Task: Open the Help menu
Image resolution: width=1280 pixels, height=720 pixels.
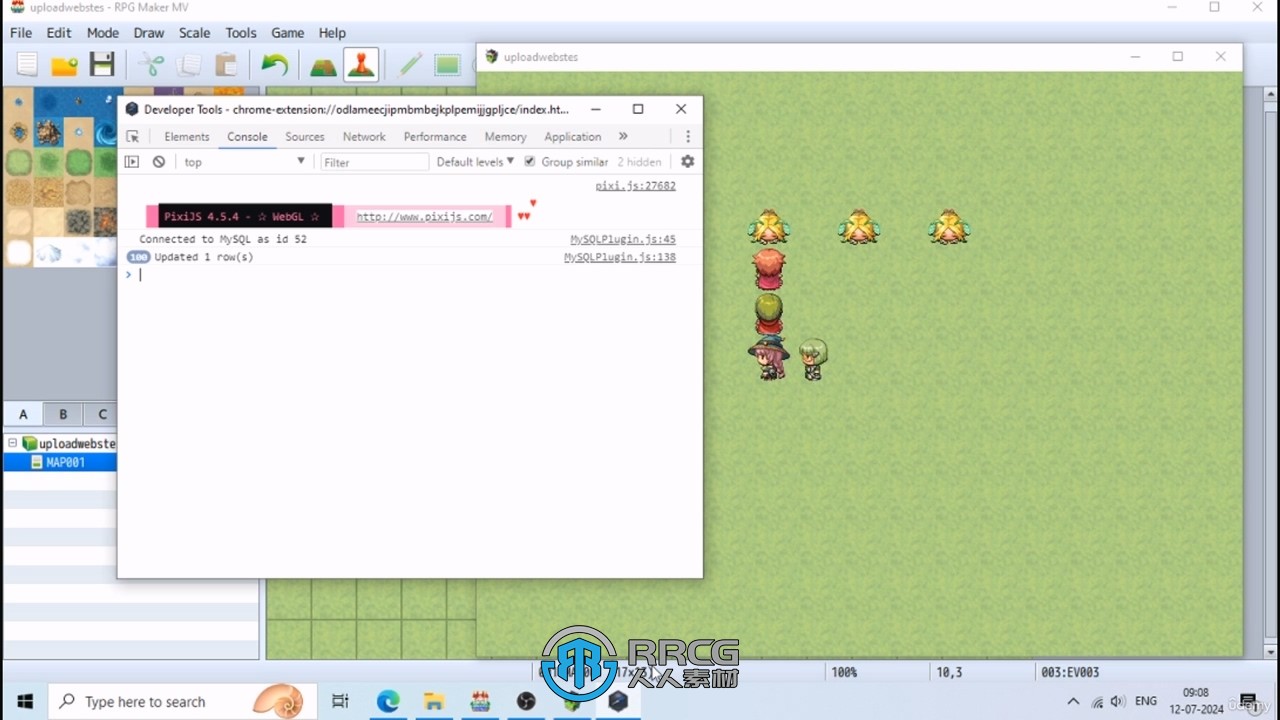Action: [x=332, y=33]
